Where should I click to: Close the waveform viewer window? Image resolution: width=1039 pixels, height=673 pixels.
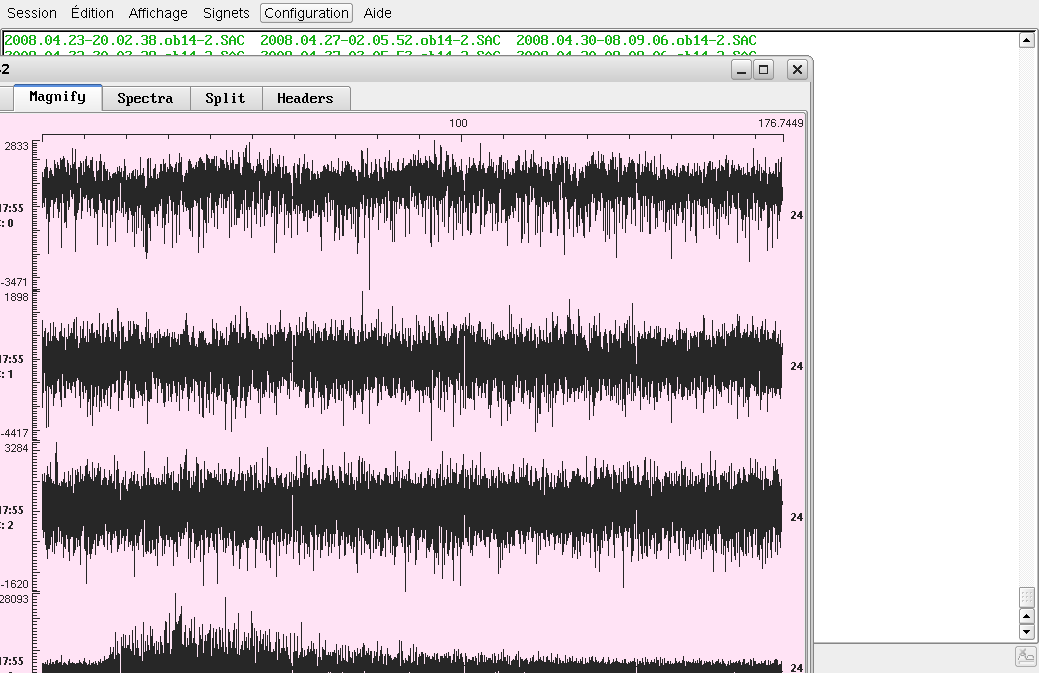tap(796, 69)
